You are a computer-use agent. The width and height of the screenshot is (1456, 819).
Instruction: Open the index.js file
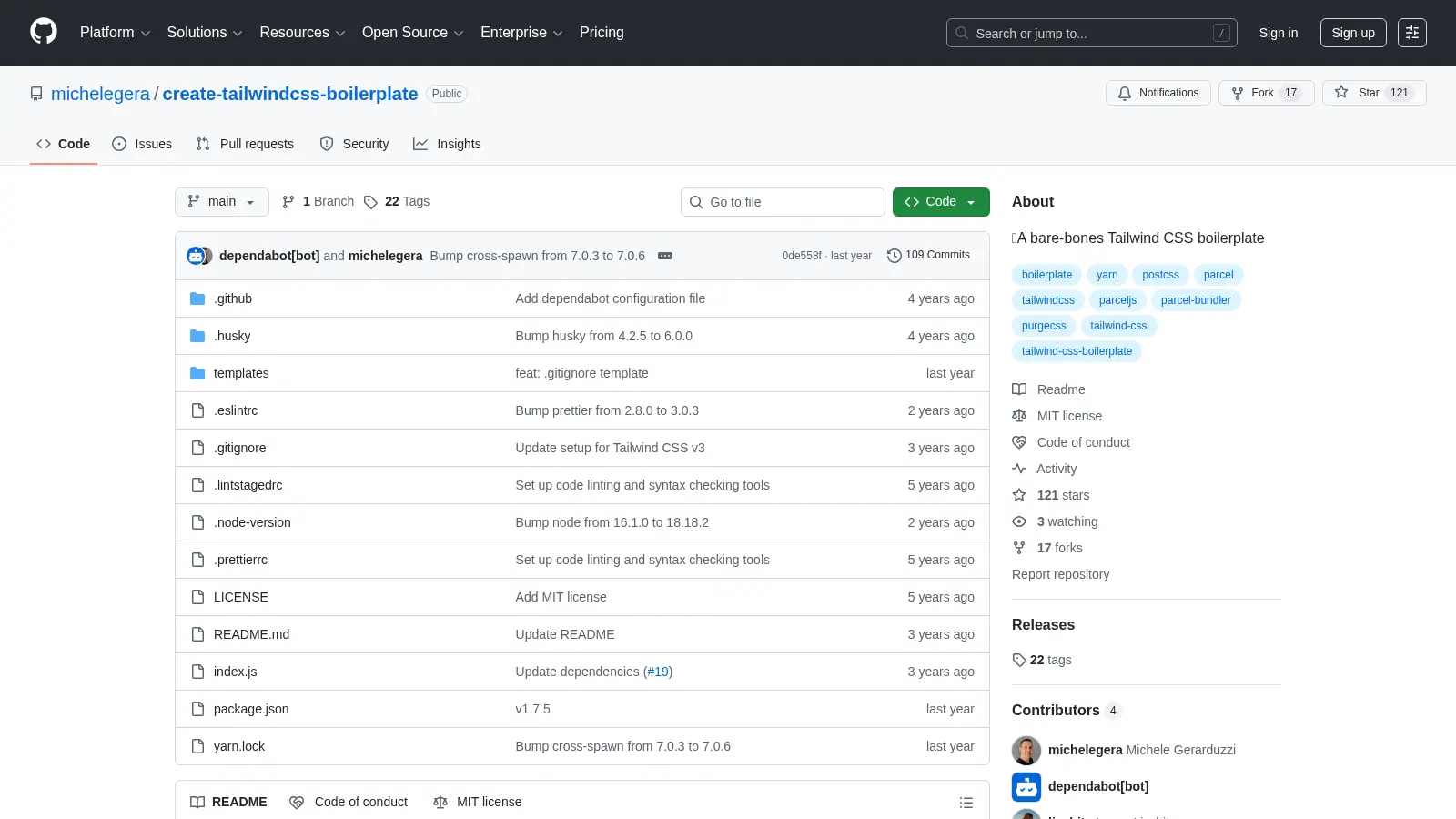(x=236, y=672)
